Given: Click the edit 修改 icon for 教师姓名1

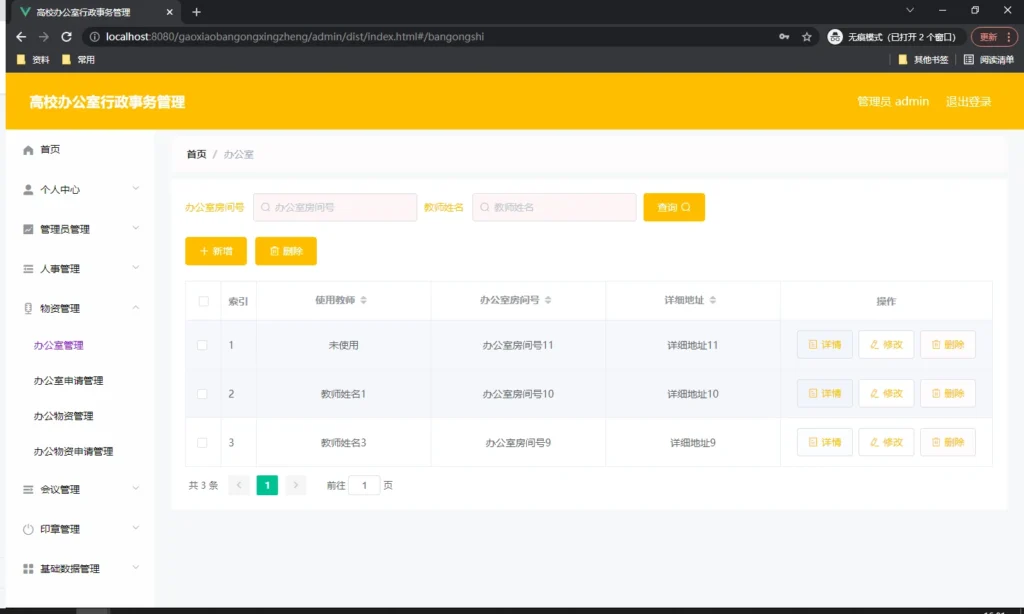Looking at the screenshot, I should pos(874,393).
